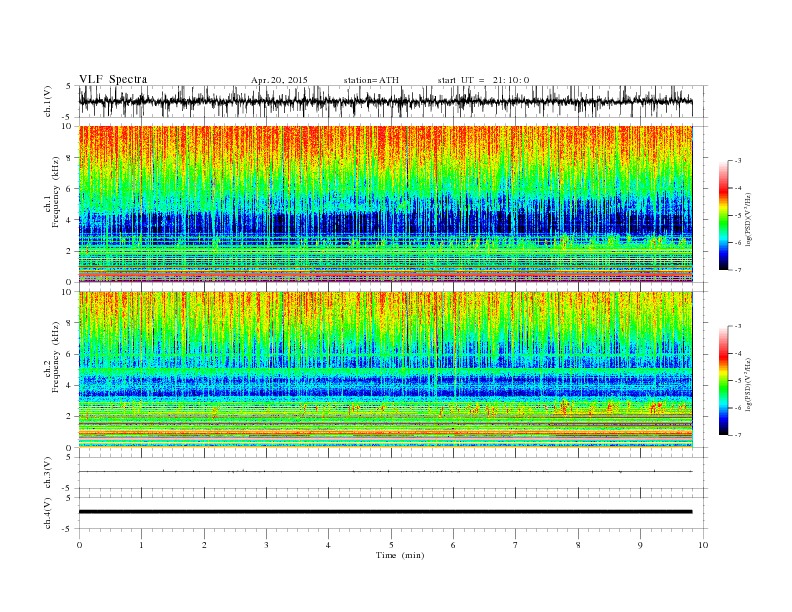Click the "station=ATH" header label
This screenshot has height=612, width=792.
pyautogui.click(x=371, y=80)
